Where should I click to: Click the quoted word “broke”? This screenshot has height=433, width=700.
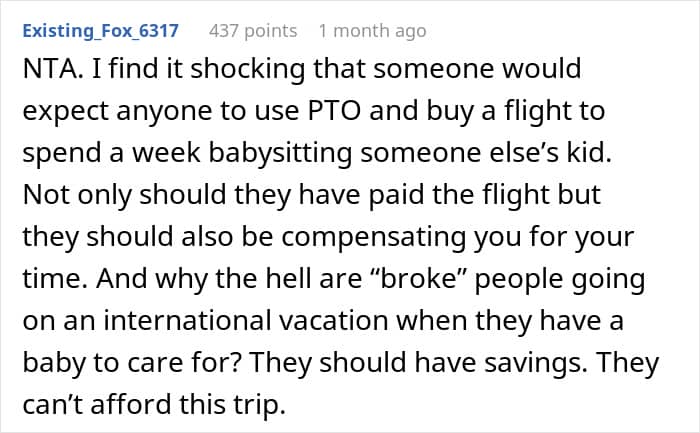click(418, 278)
